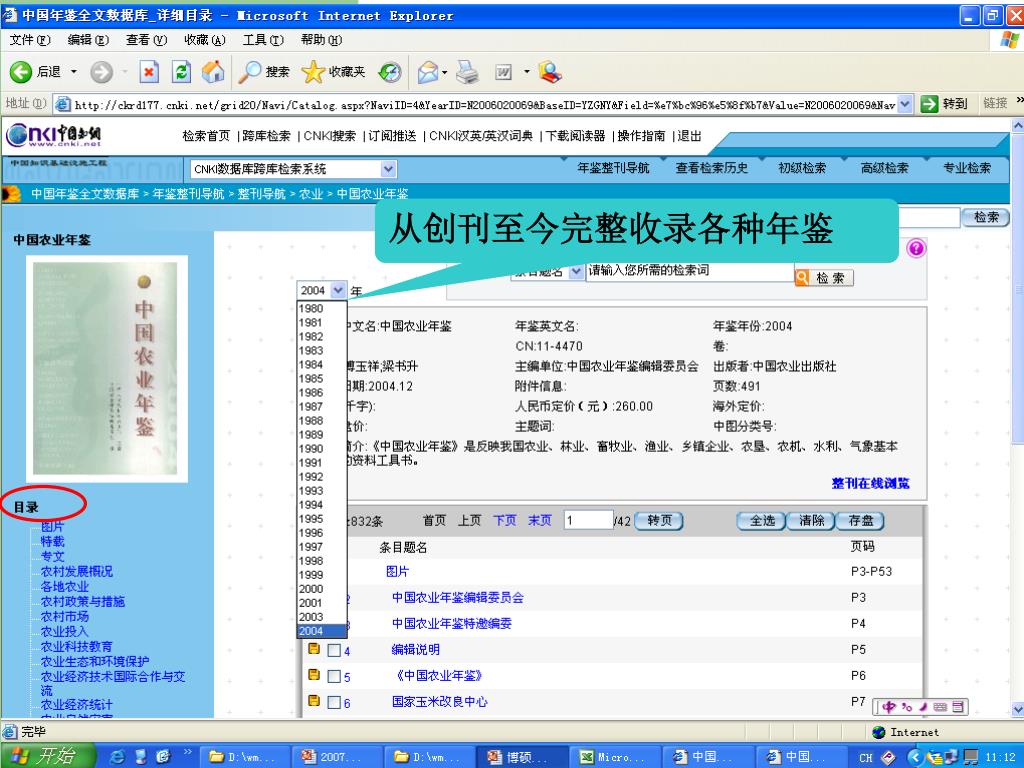
Task: Click the 存盘 button
Action: coord(861,520)
